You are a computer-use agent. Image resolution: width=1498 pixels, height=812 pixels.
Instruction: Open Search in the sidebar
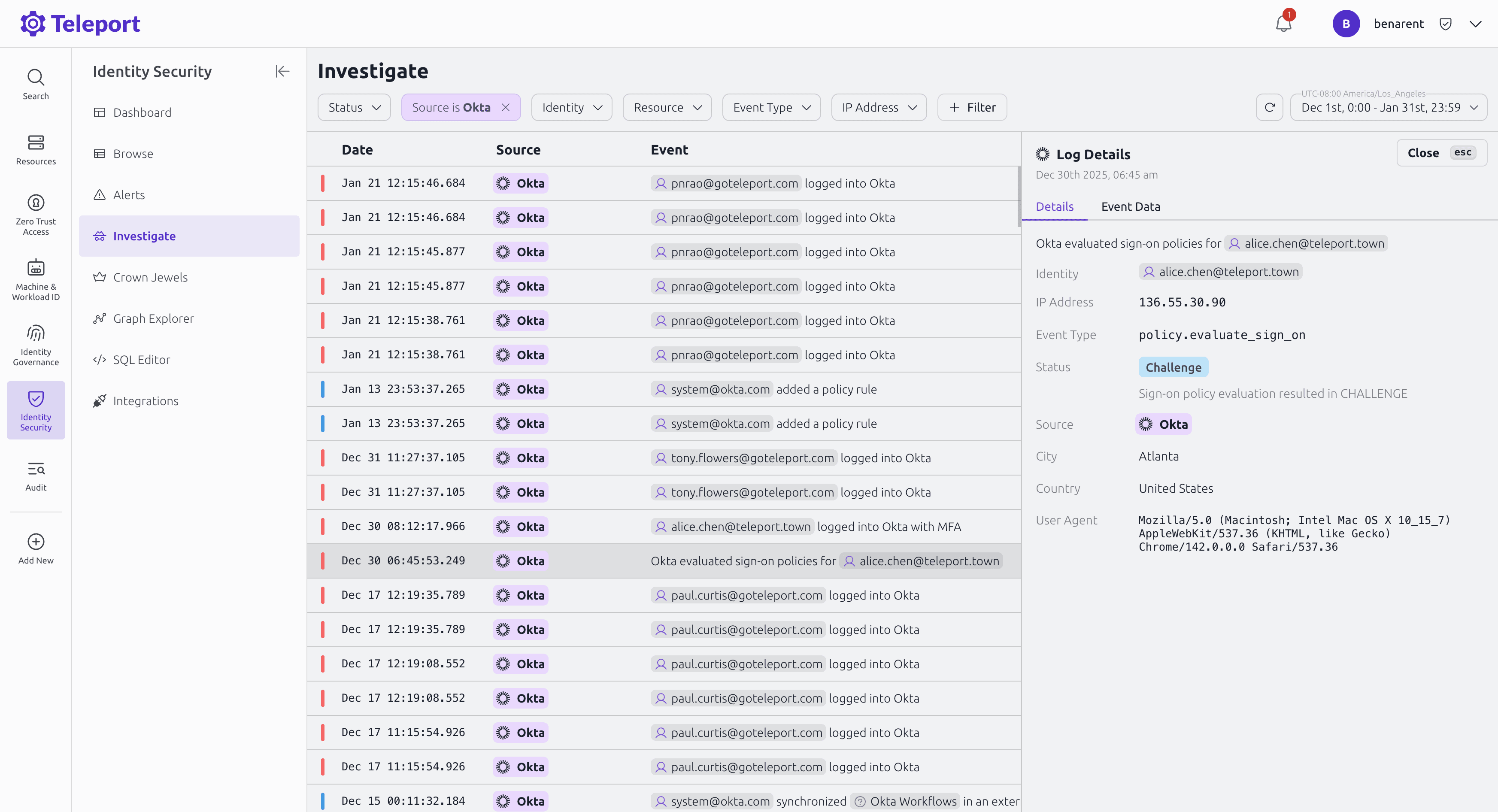(x=36, y=84)
